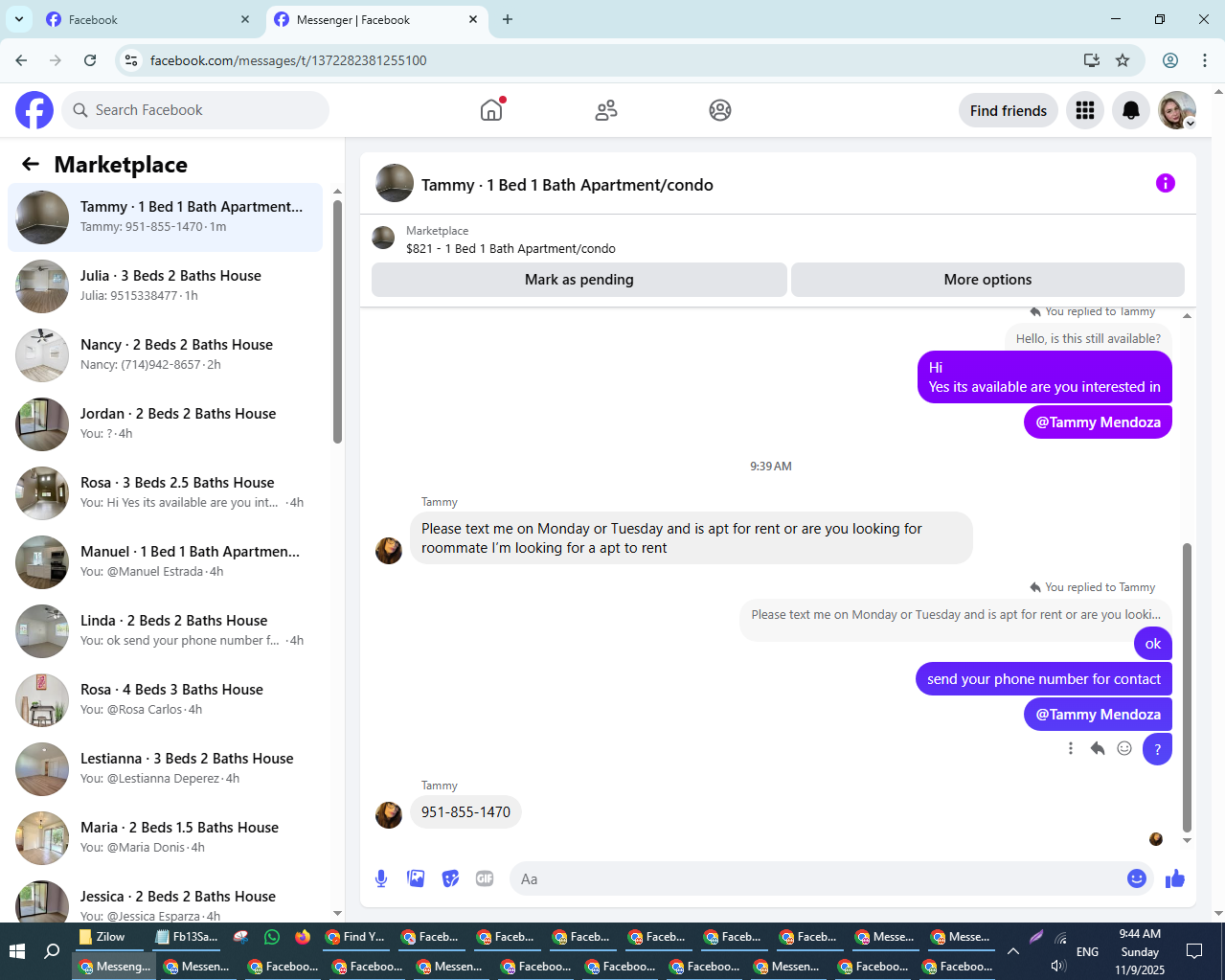Open Windows notification center
1225x980 pixels.
pos(1194,951)
